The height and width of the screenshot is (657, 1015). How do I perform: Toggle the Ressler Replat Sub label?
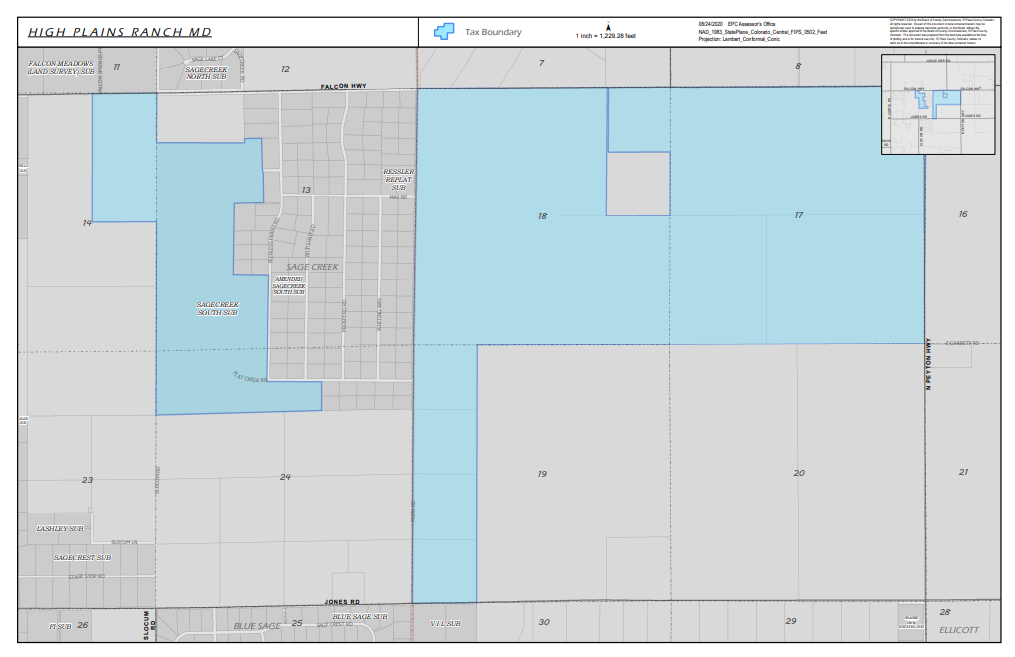(x=399, y=180)
